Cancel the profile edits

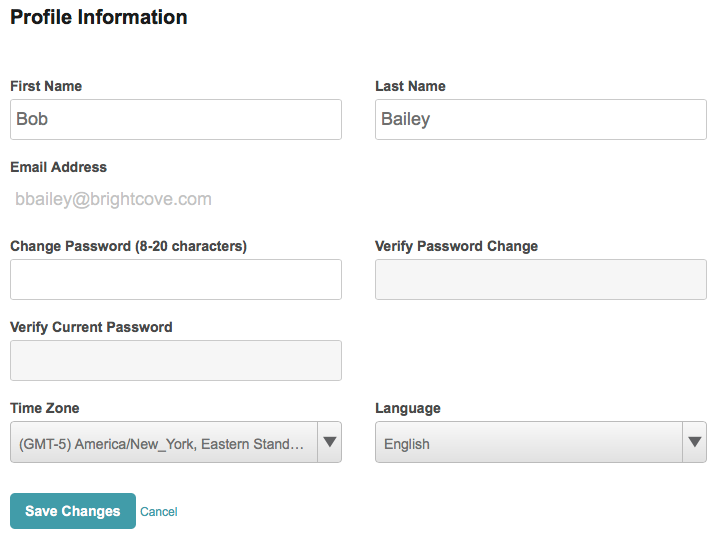click(158, 512)
